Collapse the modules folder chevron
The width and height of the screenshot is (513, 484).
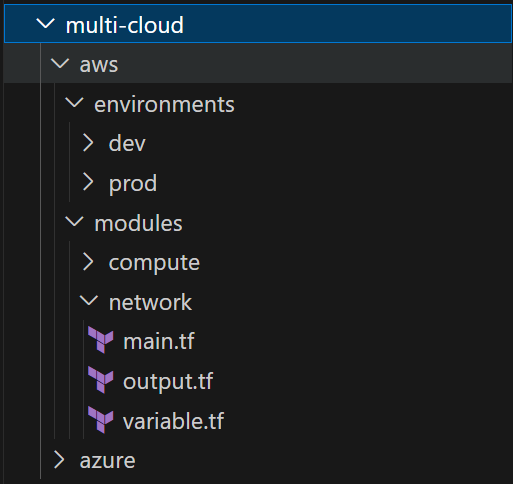pyautogui.click(x=74, y=222)
